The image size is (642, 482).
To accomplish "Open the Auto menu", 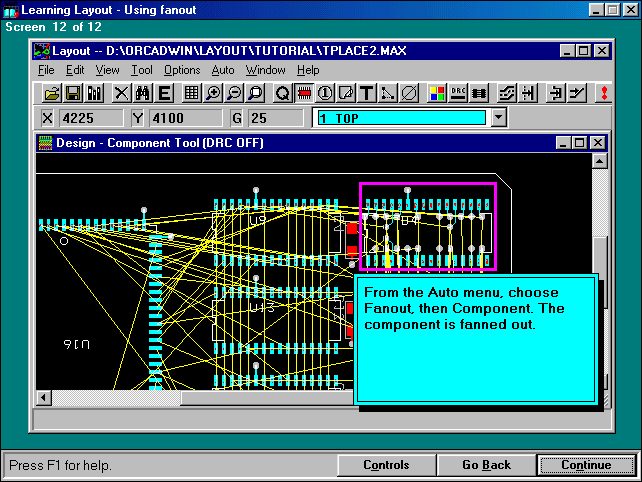I will pos(223,70).
